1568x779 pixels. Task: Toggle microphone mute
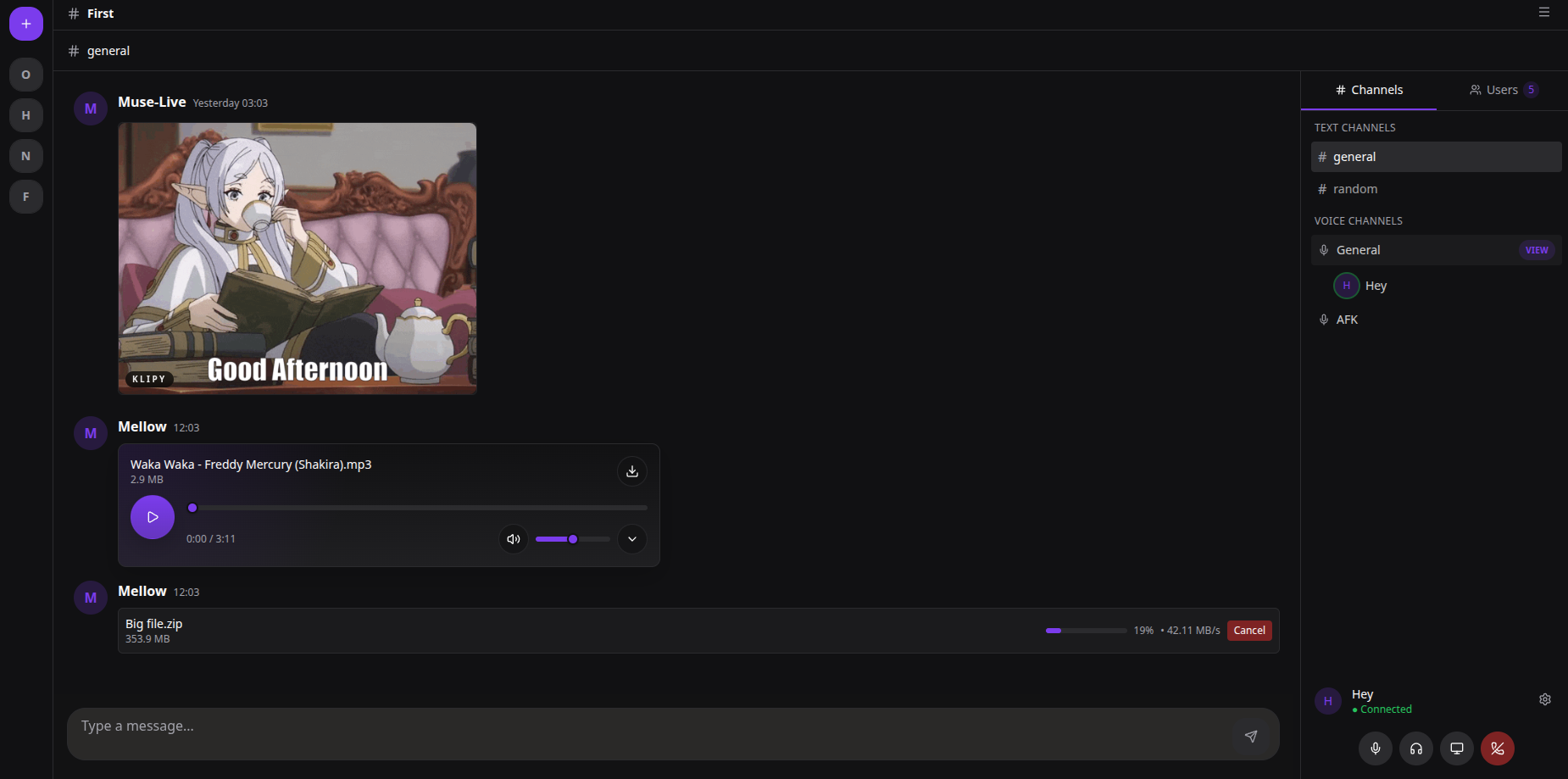[1375, 748]
